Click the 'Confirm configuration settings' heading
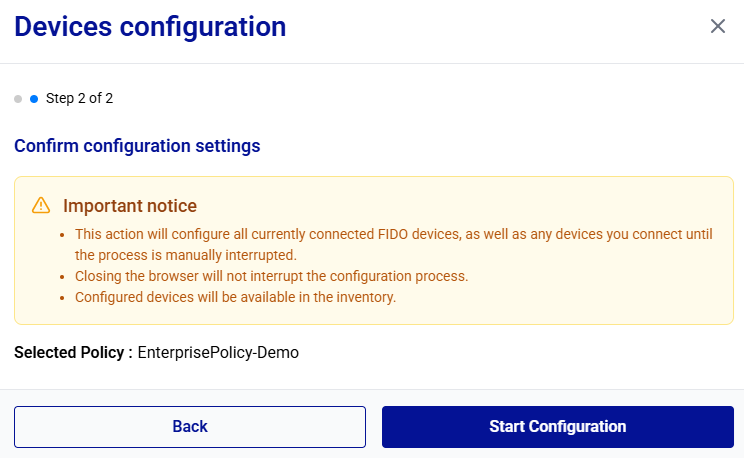This screenshot has width=744, height=458. (137, 146)
